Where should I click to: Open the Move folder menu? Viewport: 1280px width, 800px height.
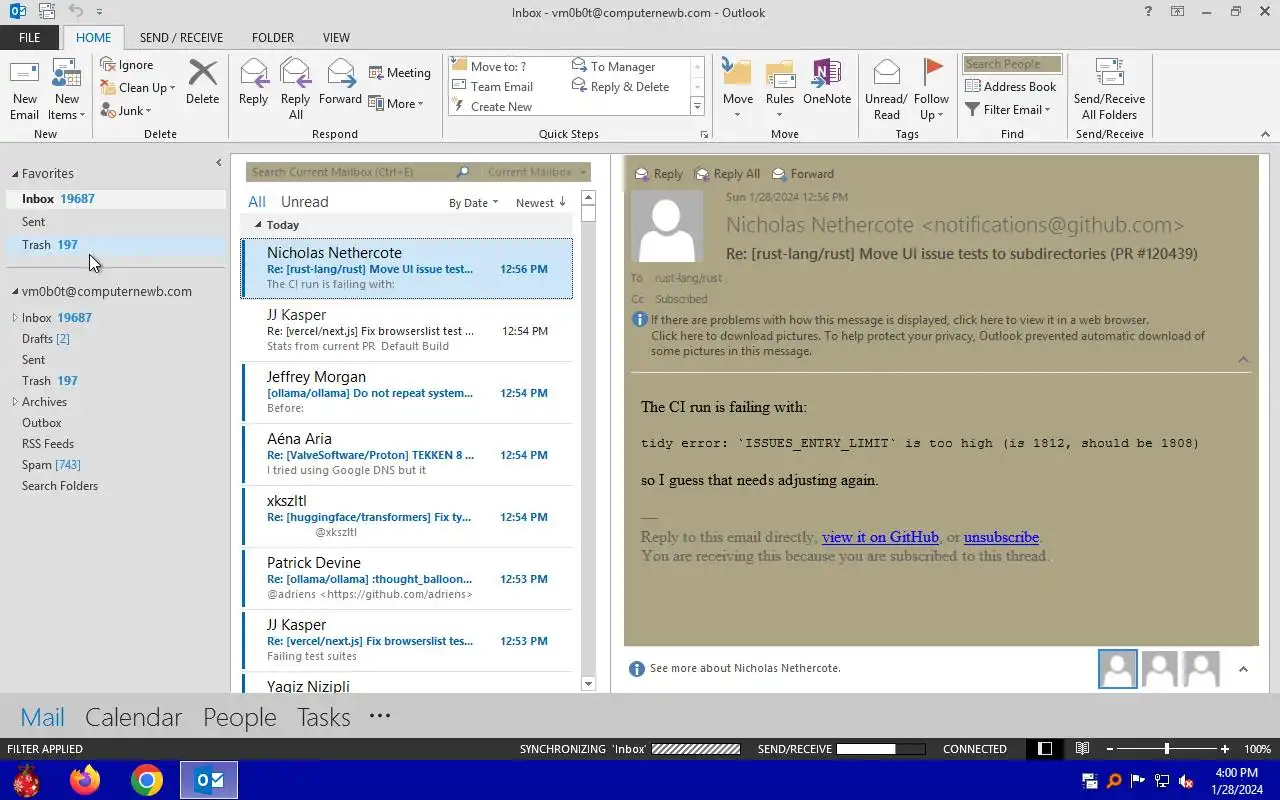pyautogui.click(x=738, y=90)
